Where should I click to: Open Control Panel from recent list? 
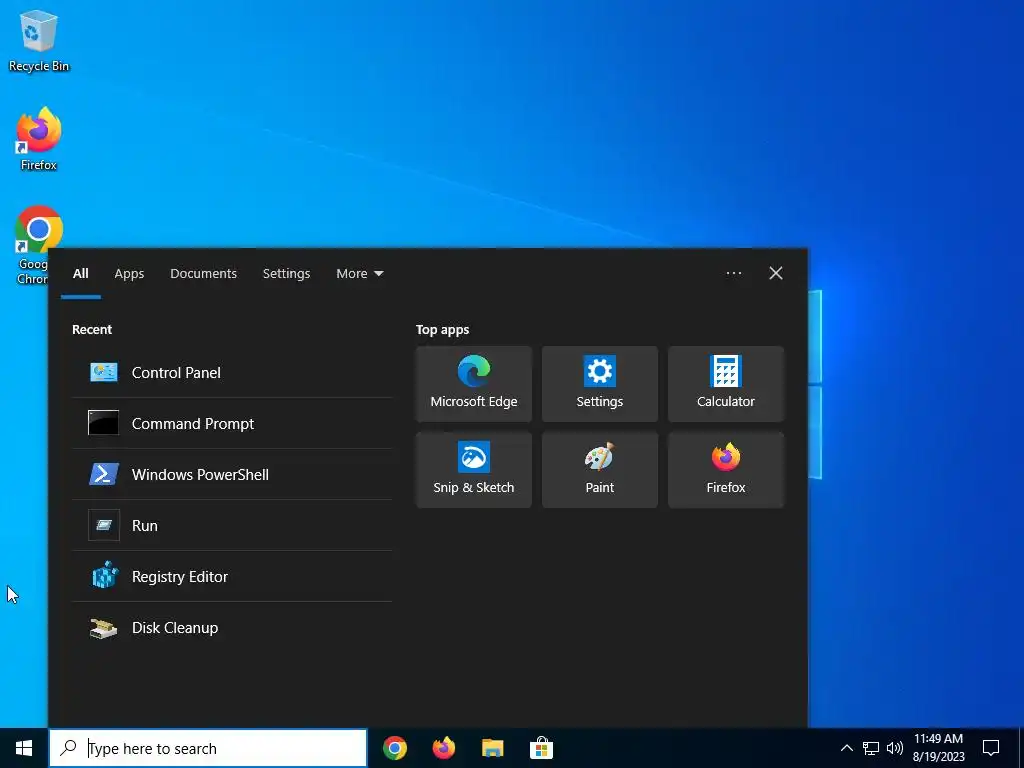pos(232,373)
